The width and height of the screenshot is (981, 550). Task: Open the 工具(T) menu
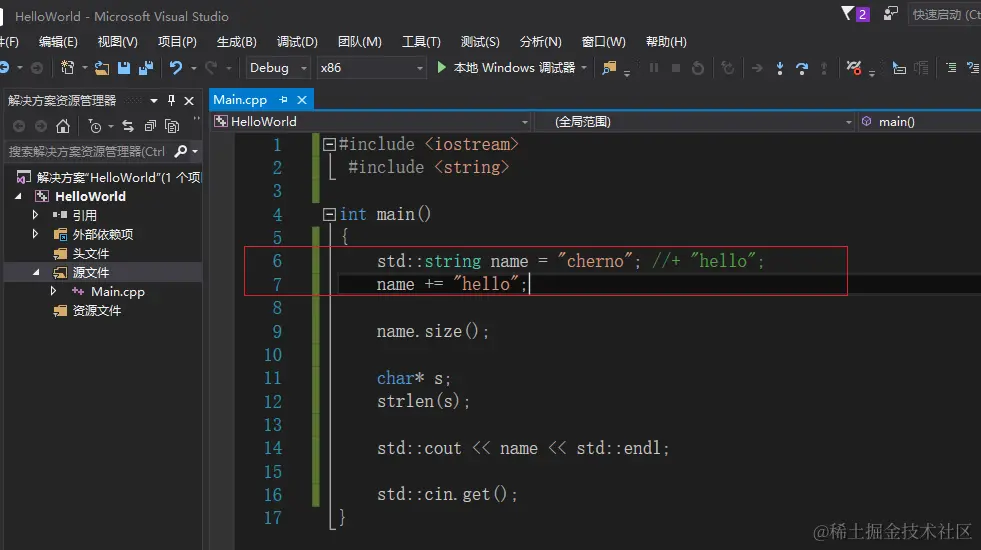point(421,42)
